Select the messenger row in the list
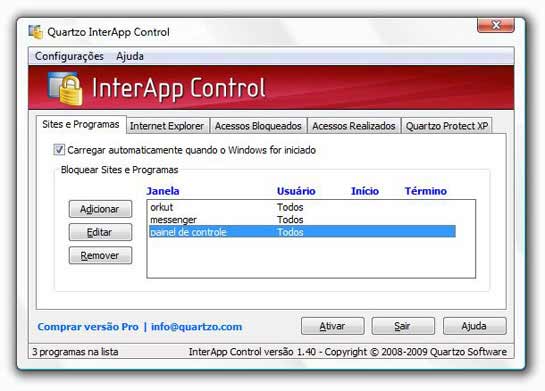 [302, 220]
